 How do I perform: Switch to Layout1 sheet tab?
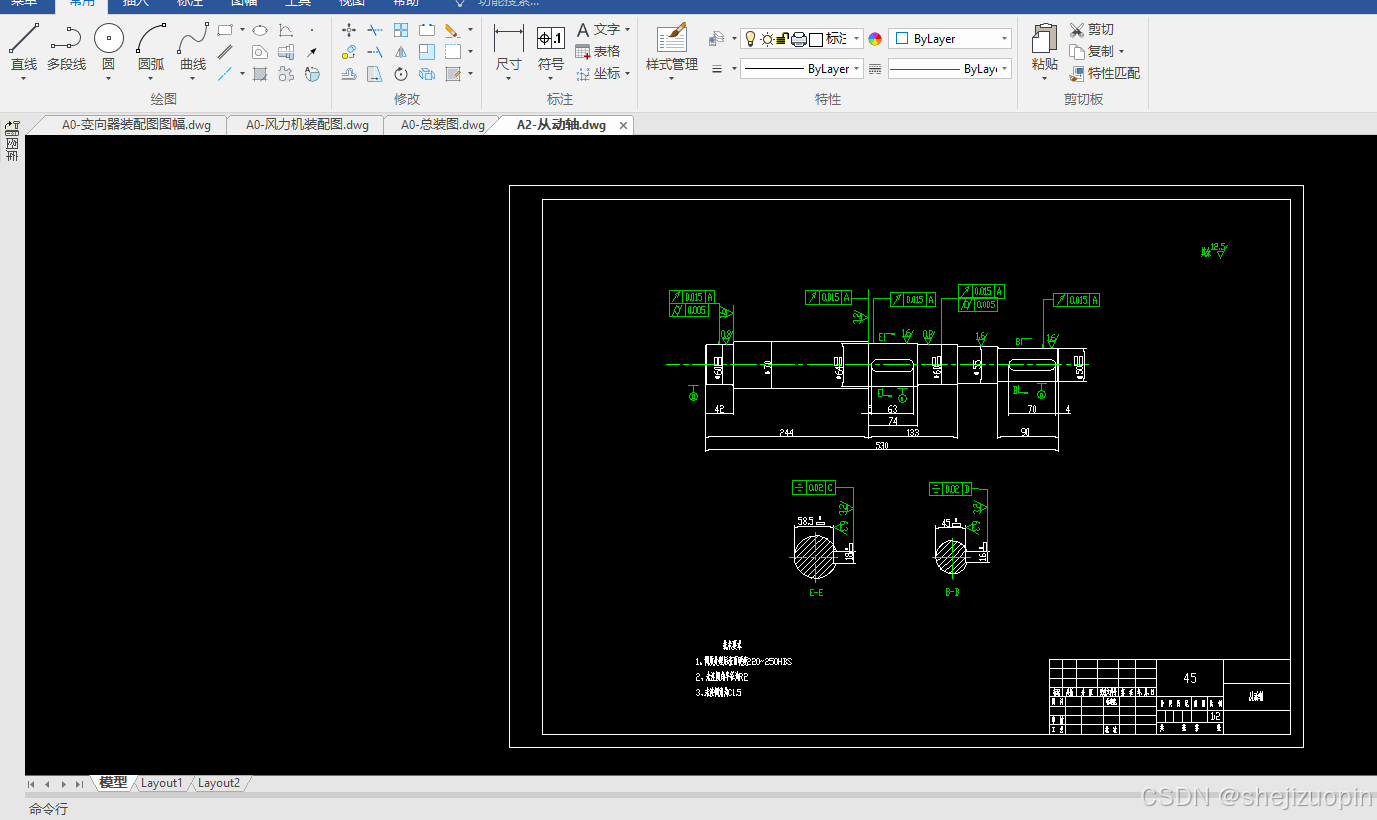click(x=161, y=783)
